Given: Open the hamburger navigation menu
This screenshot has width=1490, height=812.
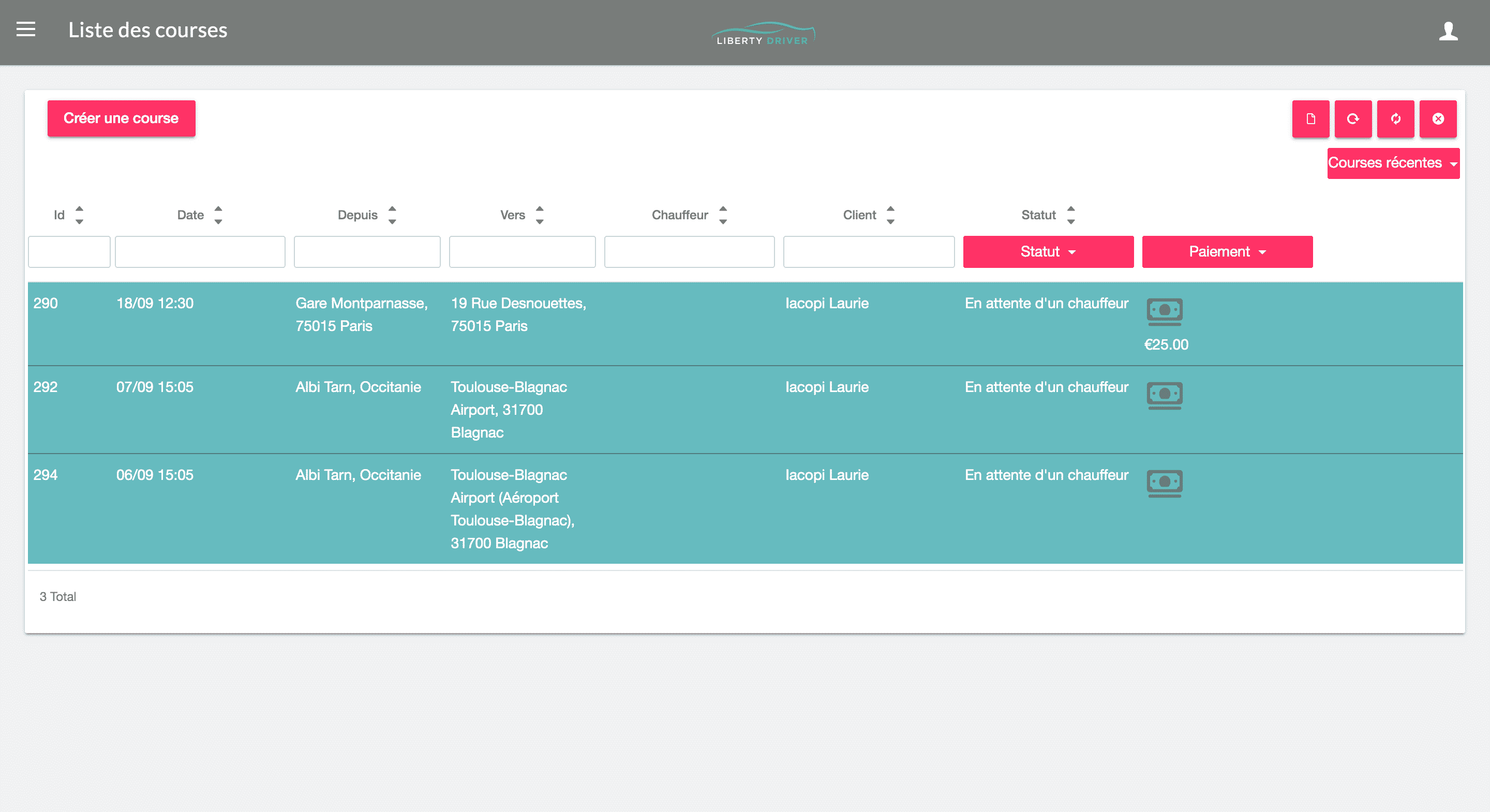Looking at the screenshot, I should tap(25, 29).
